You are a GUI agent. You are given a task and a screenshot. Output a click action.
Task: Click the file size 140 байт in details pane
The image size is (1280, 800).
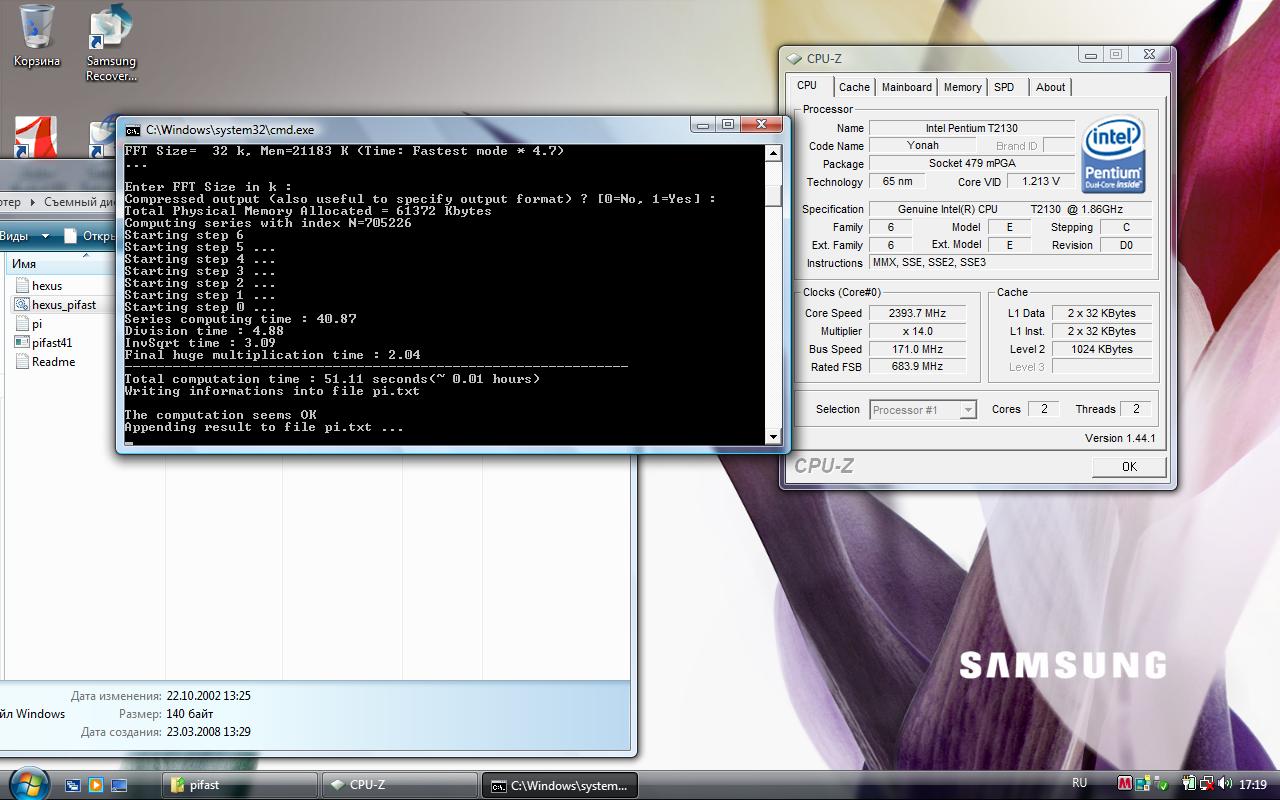pos(190,714)
